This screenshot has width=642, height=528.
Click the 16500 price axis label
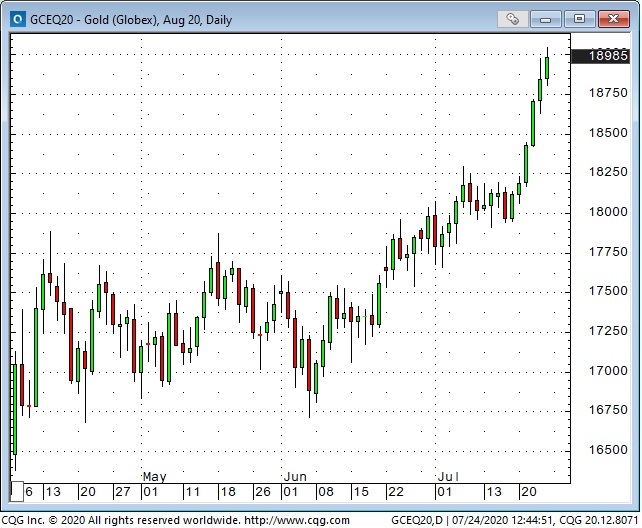(608, 450)
